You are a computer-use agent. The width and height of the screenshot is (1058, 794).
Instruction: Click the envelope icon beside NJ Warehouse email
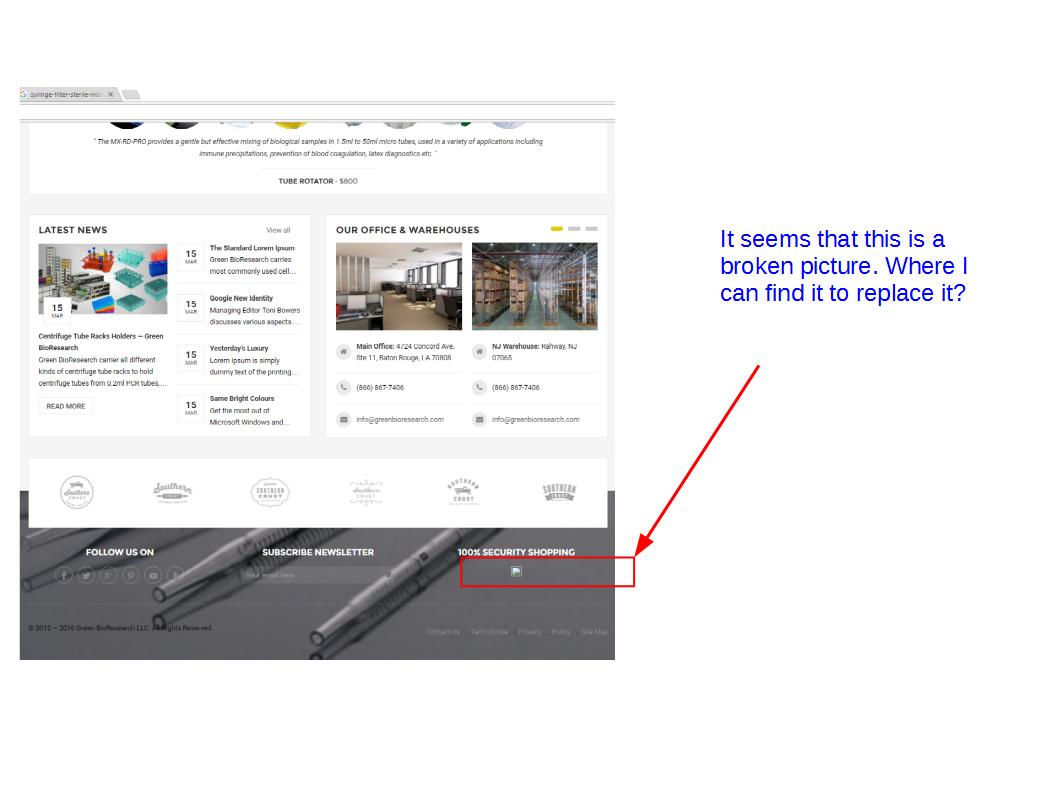[479, 420]
